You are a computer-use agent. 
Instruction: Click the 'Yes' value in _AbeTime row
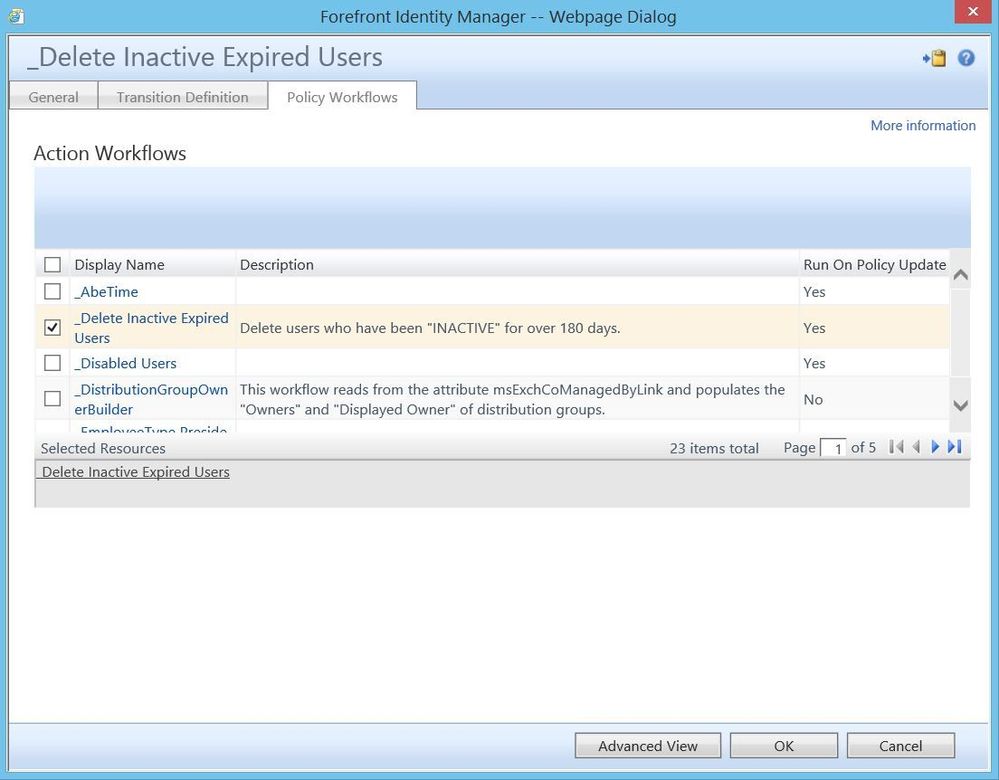coord(814,292)
